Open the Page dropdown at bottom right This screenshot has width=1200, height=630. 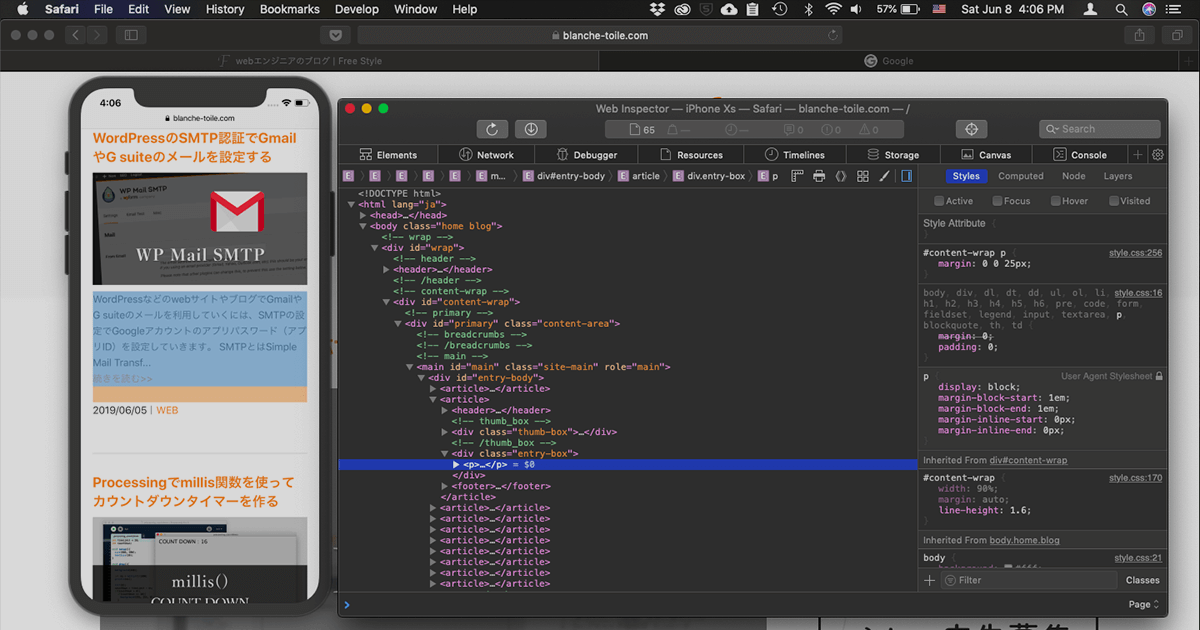(1141, 604)
